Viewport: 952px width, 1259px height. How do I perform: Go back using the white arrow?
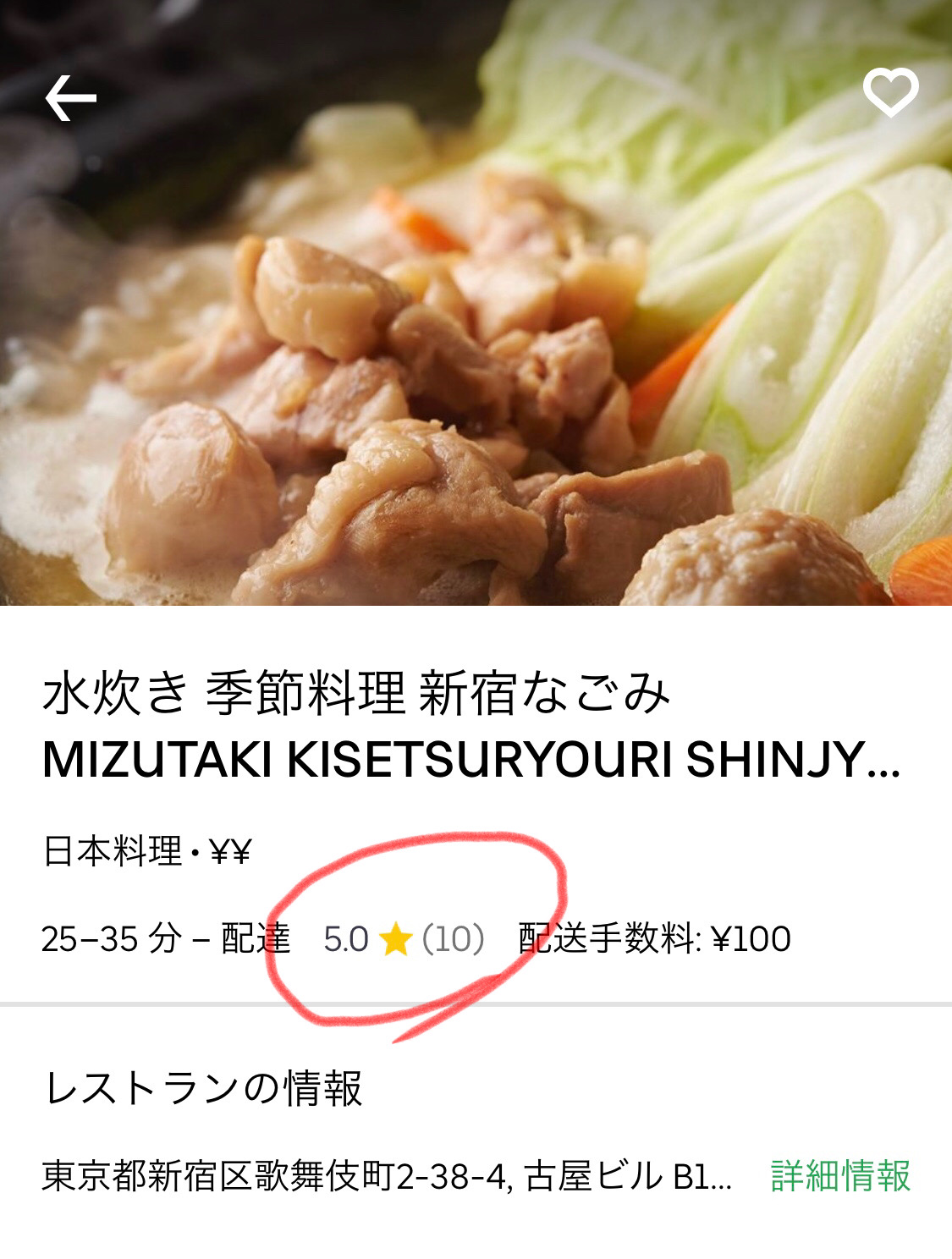point(70,98)
